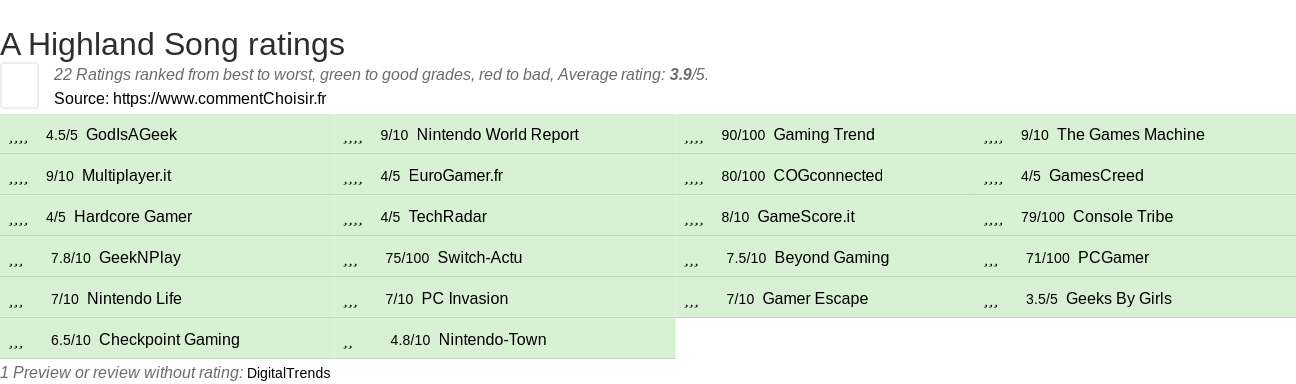This screenshot has width=1296, height=384.
Task: Click the rating stars beside Gaming Trend
Action: click(x=695, y=136)
